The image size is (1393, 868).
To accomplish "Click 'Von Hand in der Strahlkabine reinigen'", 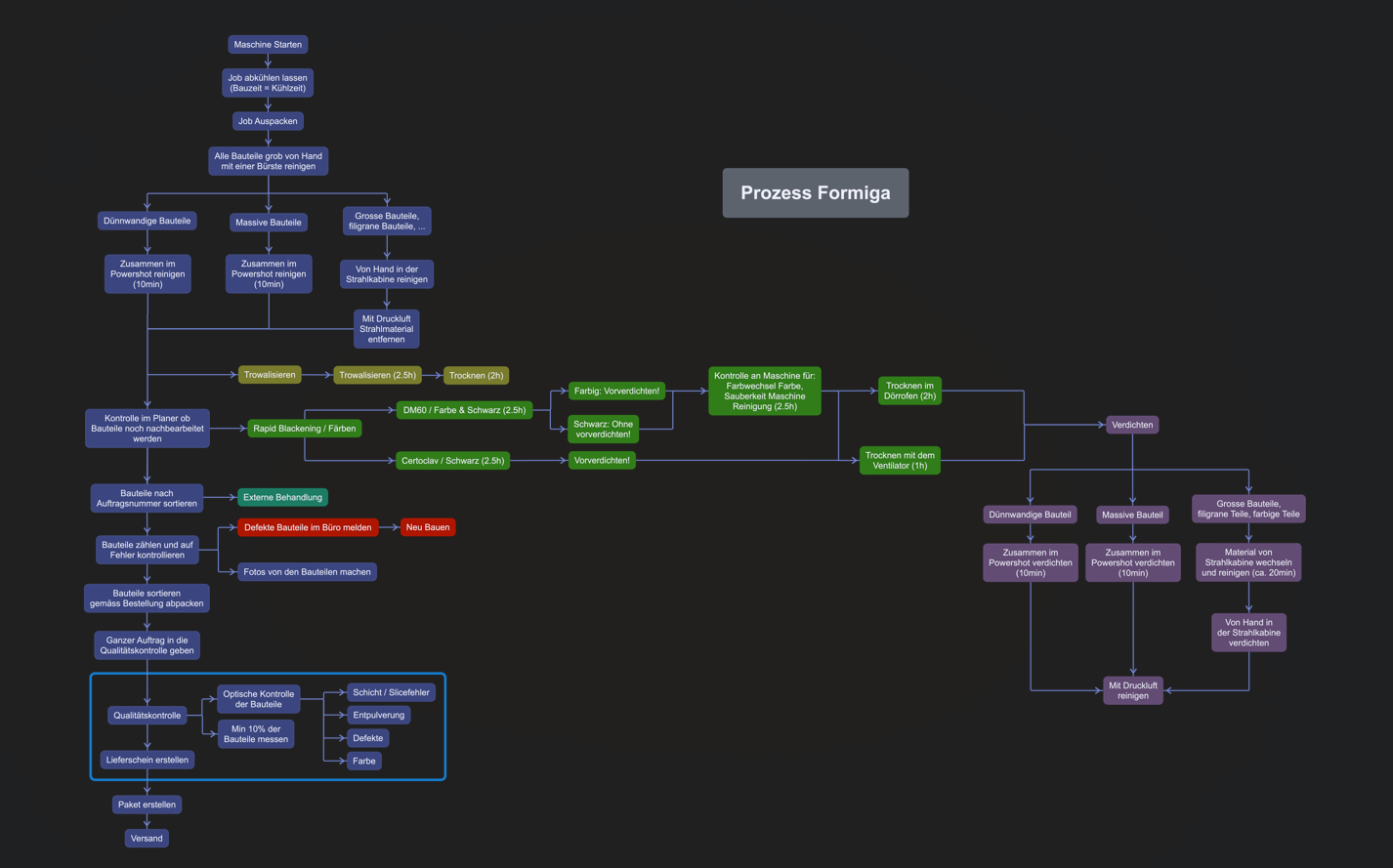I will [387, 274].
